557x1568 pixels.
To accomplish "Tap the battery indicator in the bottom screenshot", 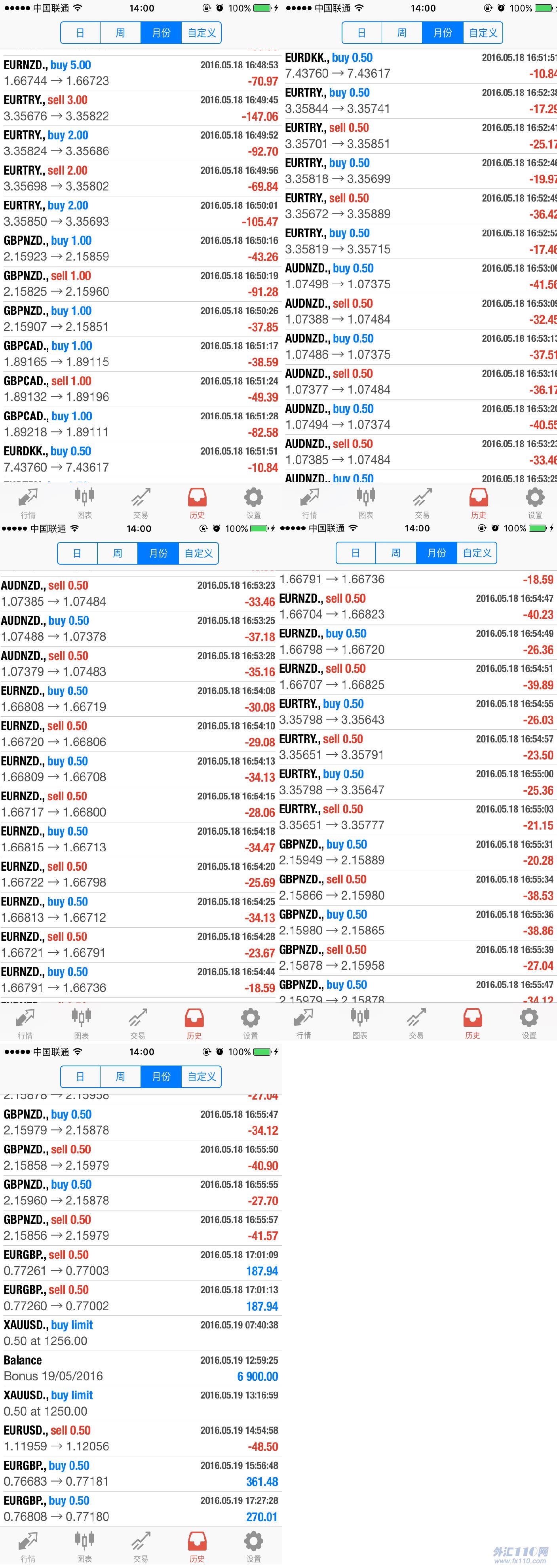I will click(x=262, y=1052).
